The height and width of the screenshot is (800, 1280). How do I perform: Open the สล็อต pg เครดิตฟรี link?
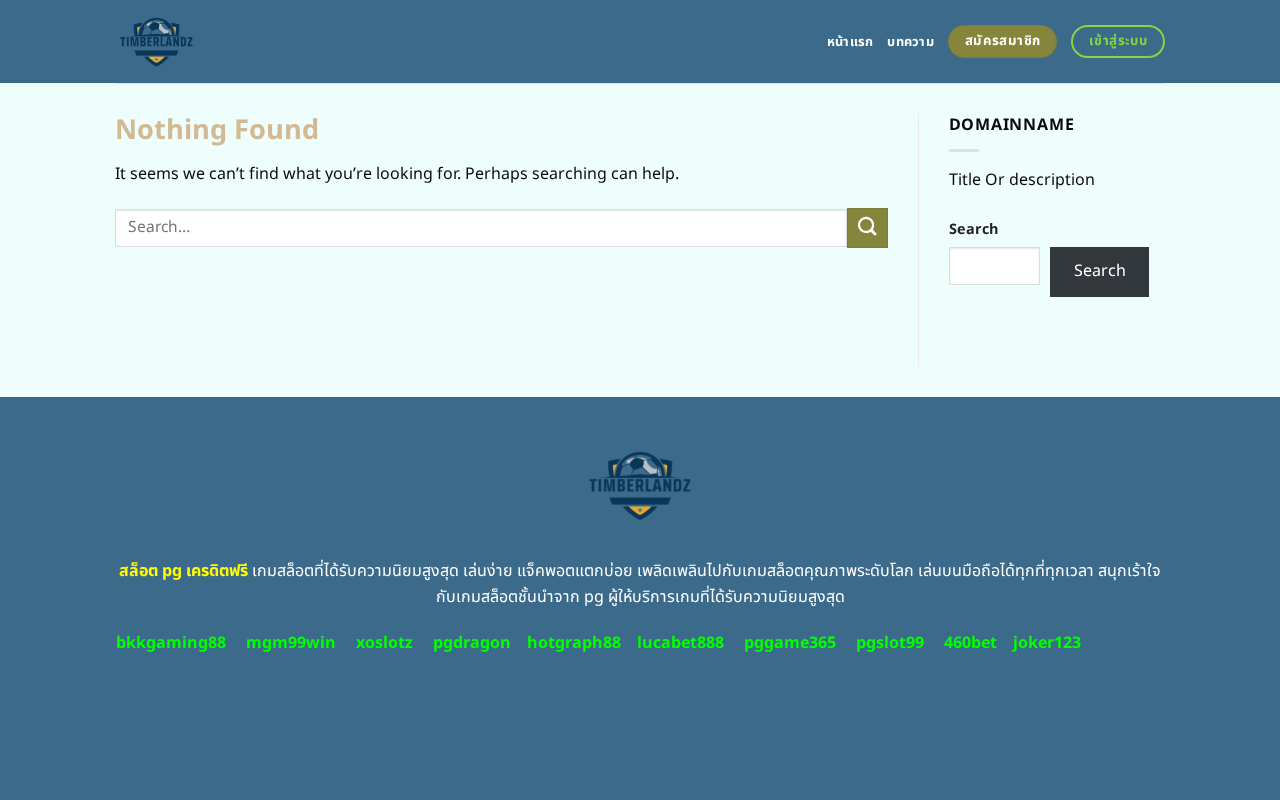[x=183, y=571]
